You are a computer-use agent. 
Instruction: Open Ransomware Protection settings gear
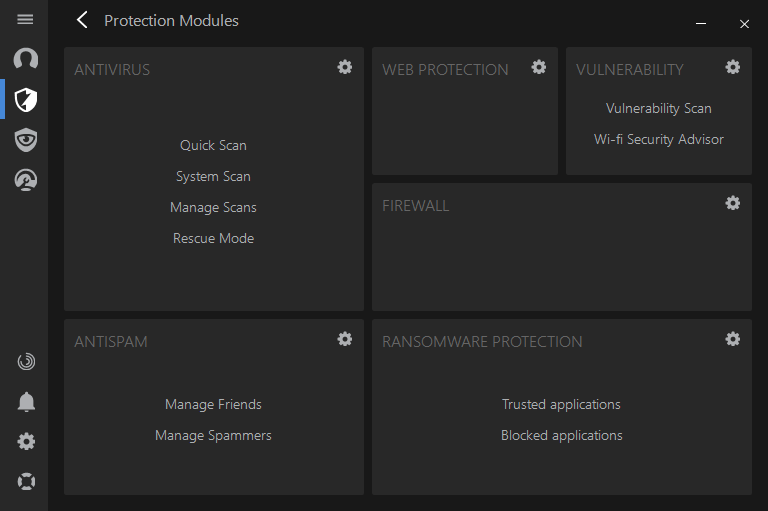coord(733,339)
